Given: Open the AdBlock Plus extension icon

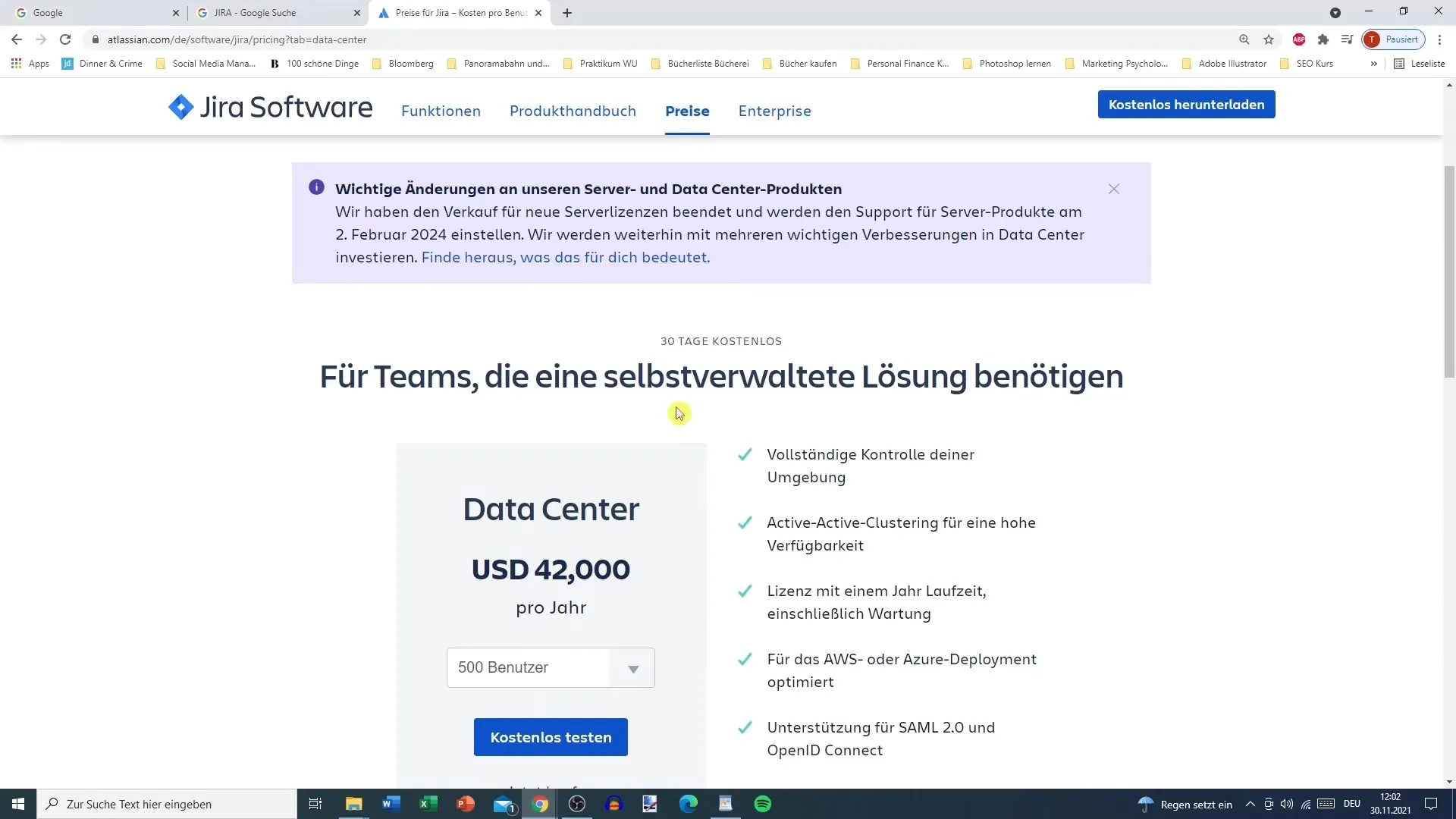Looking at the screenshot, I should coord(1299,39).
